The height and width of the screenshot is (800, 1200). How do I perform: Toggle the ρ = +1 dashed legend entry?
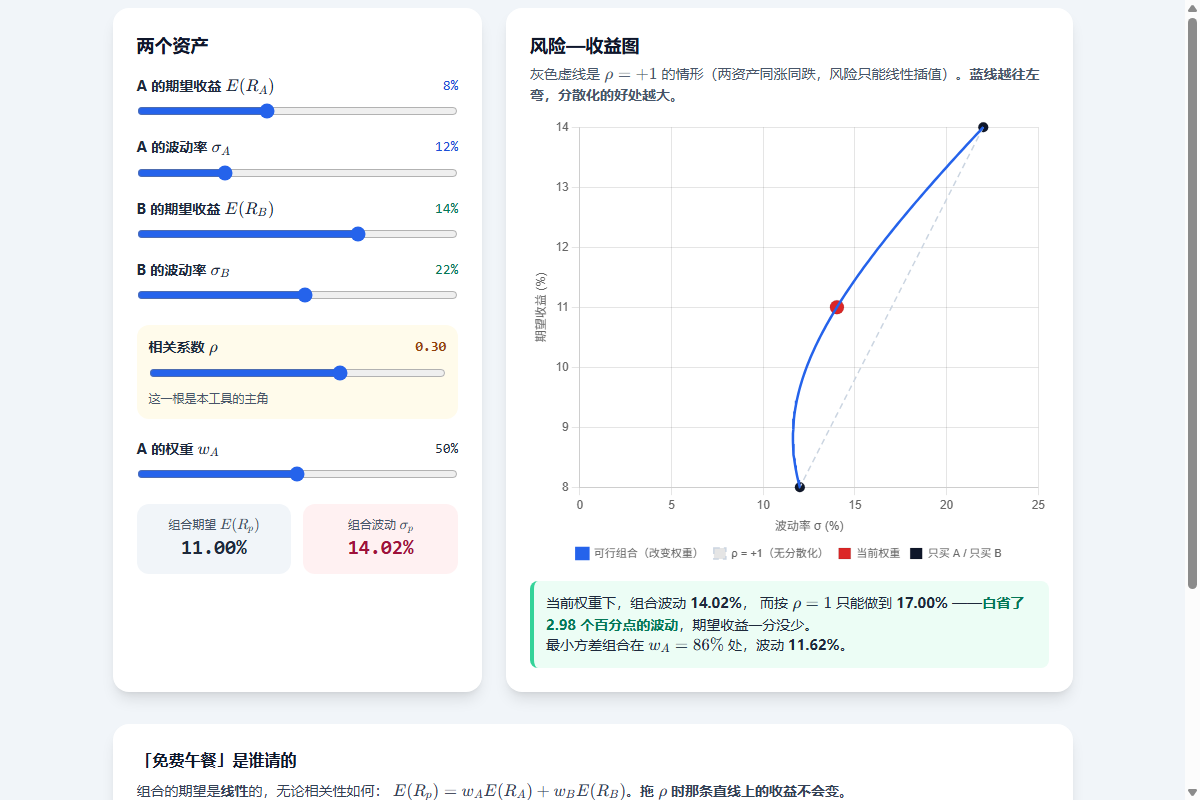(x=767, y=553)
